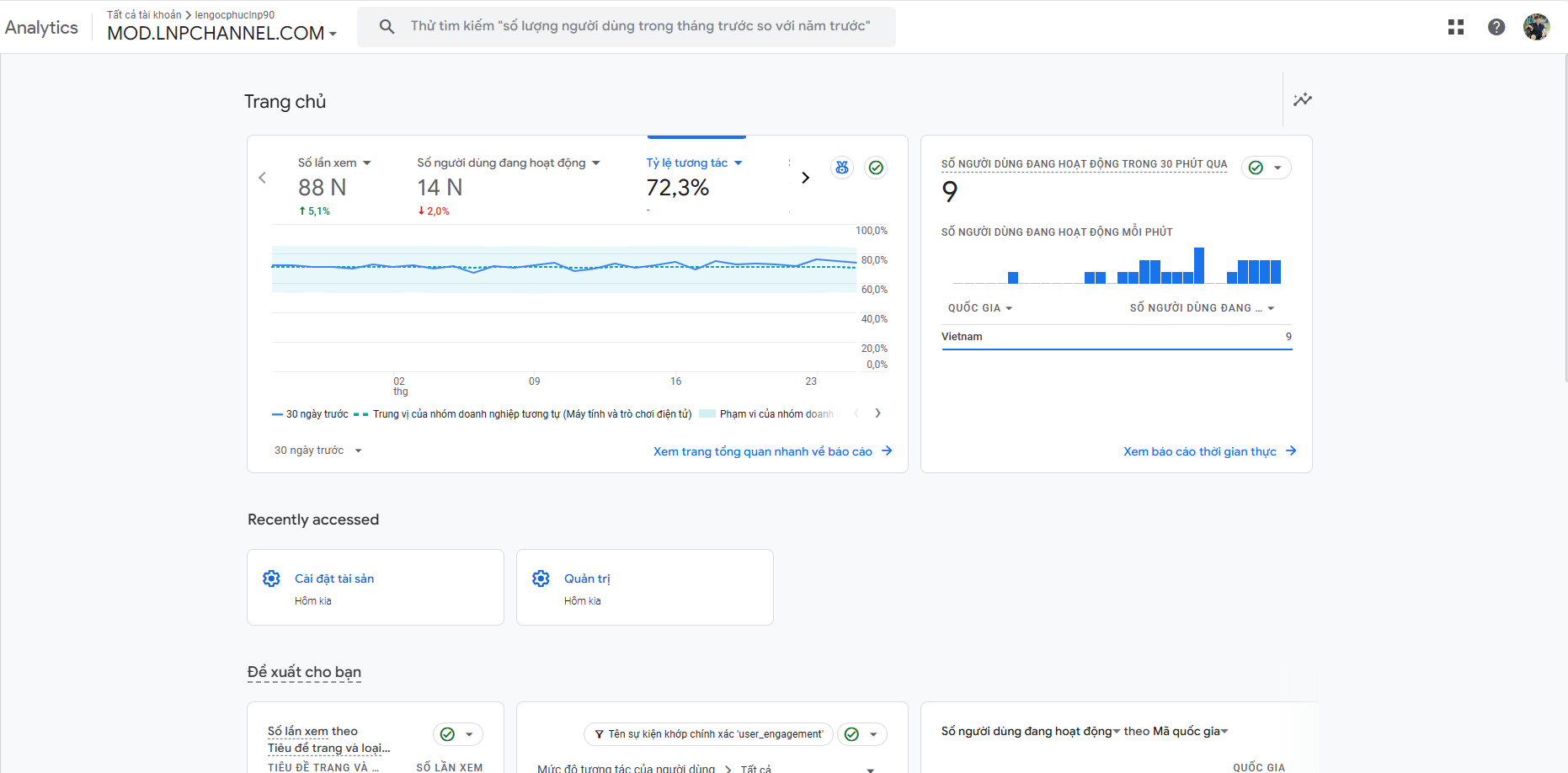Open the Insights sparkline icon
The height and width of the screenshot is (773, 1568).
tap(1302, 99)
